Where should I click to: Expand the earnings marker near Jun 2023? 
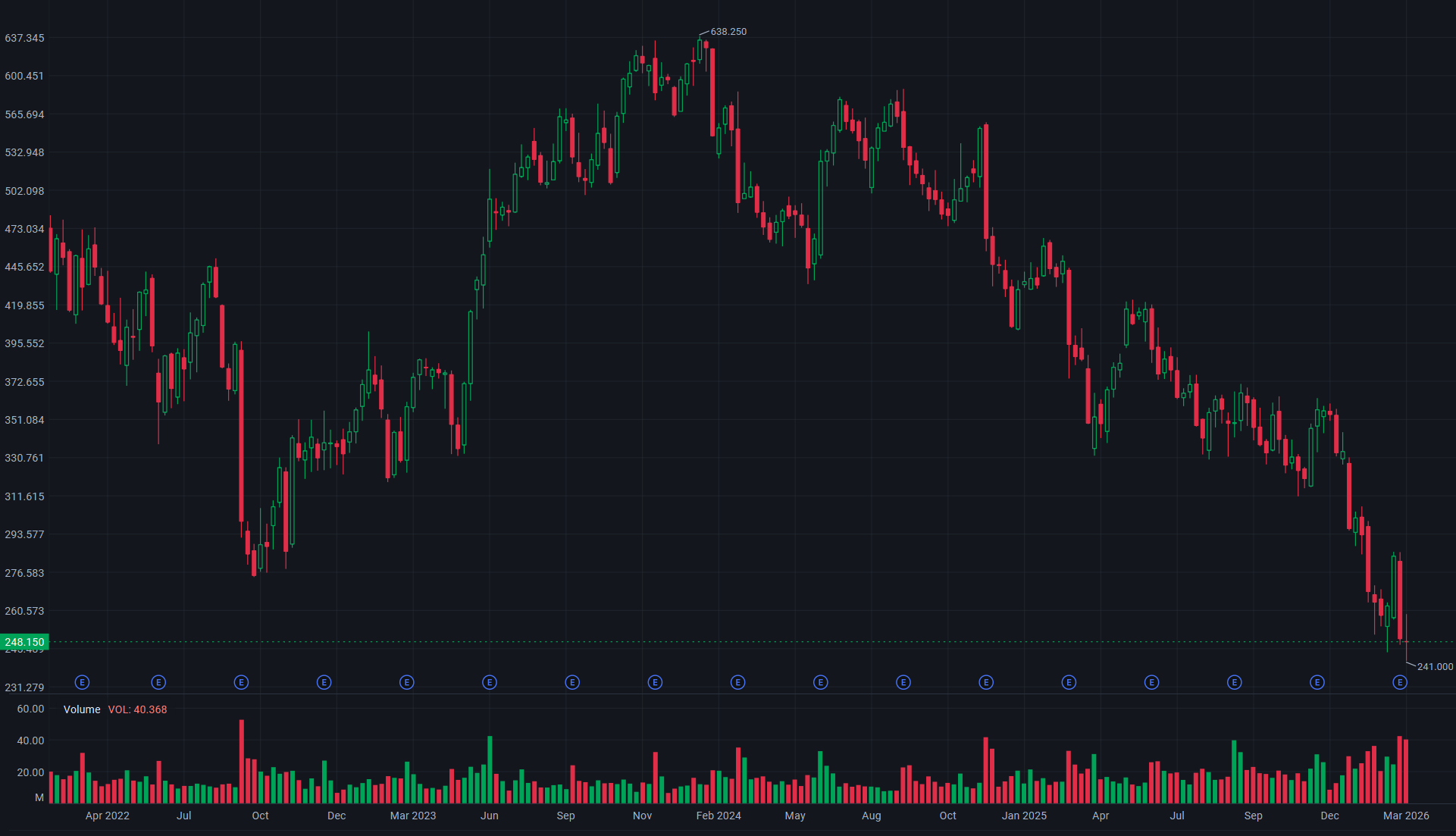pyautogui.click(x=490, y=682)
